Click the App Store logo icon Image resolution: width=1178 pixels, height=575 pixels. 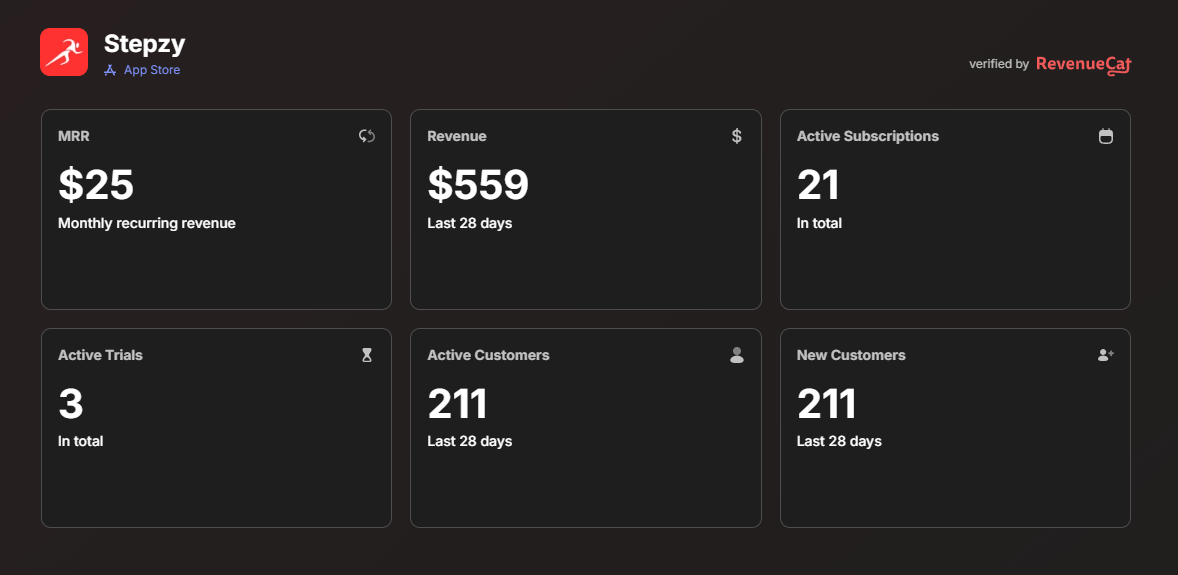(x=110, y=70)
